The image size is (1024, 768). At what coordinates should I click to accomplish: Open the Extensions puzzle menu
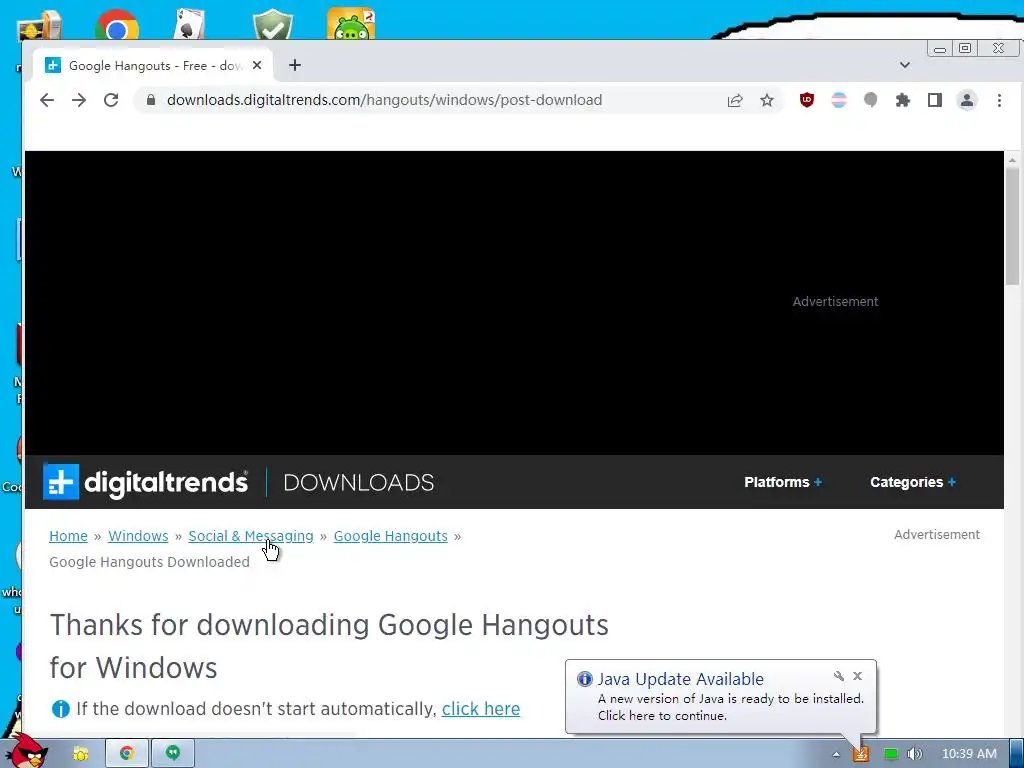tap(903, 100)
